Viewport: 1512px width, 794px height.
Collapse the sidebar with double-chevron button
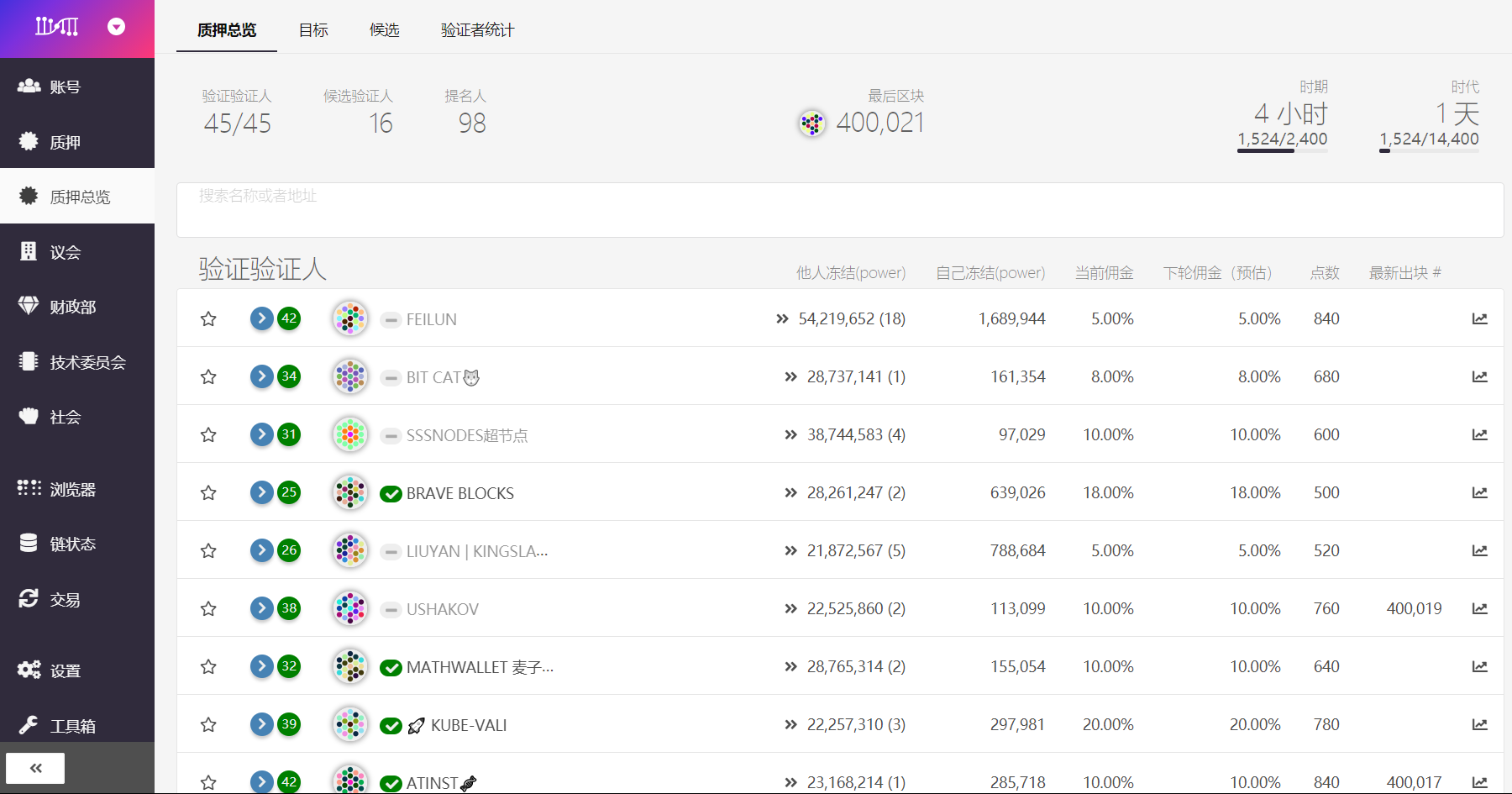click(x=35, y=768)
